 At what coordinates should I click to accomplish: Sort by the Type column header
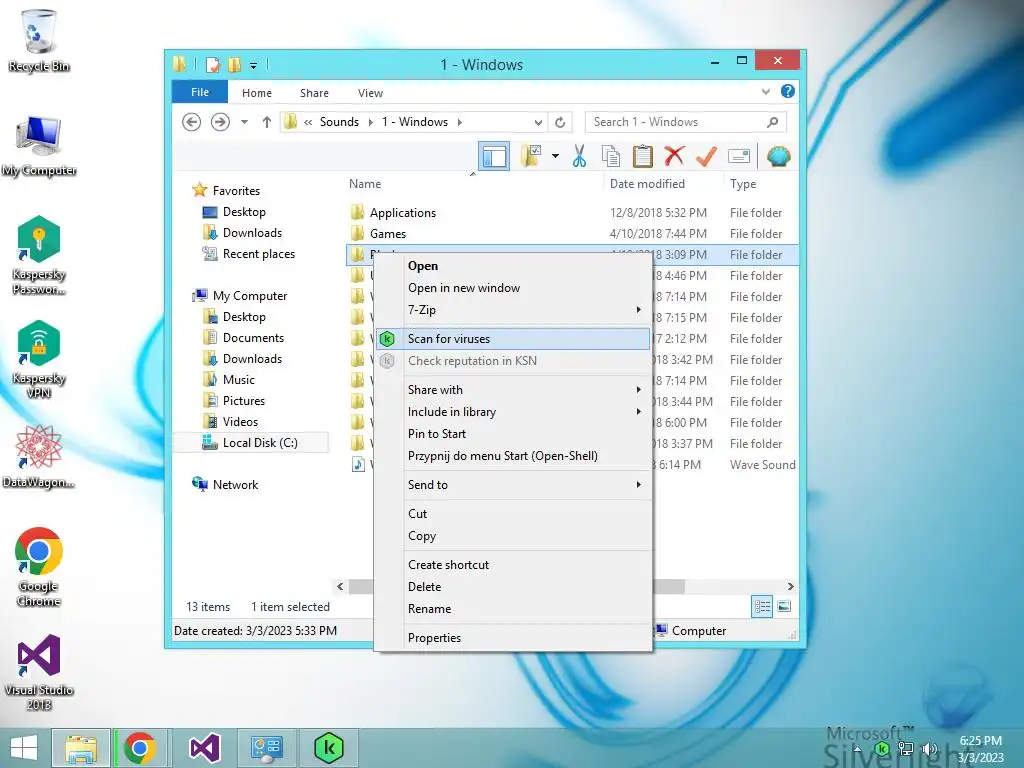coord(761,184)
